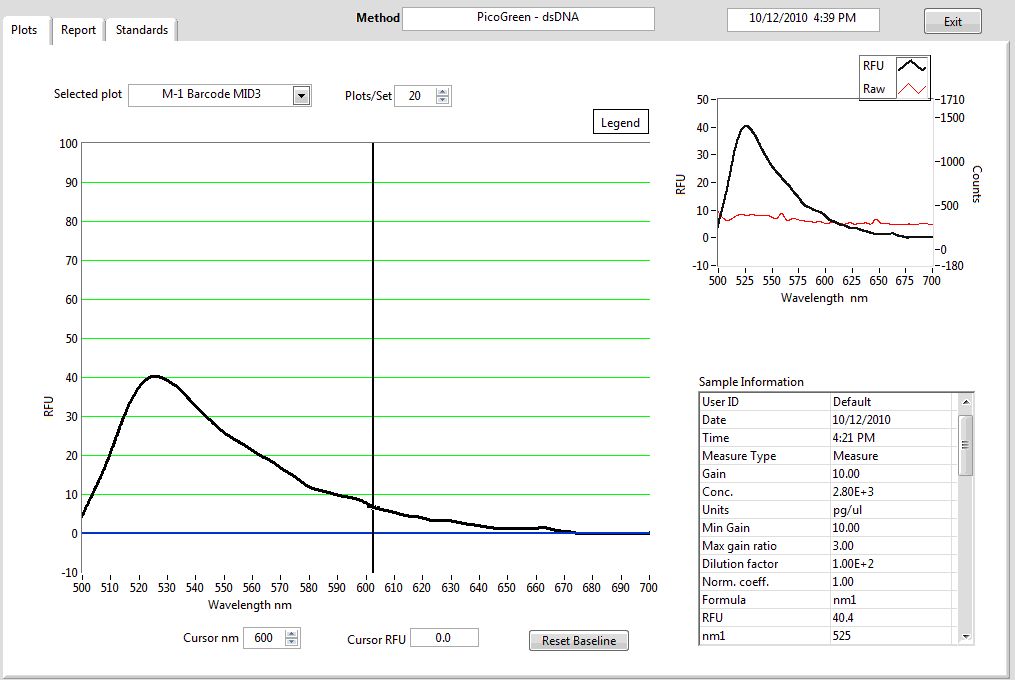1015x680 pixels.
Task: Click scroll-up arrow in Sample Information table
Action: click(x=965, y=402)
